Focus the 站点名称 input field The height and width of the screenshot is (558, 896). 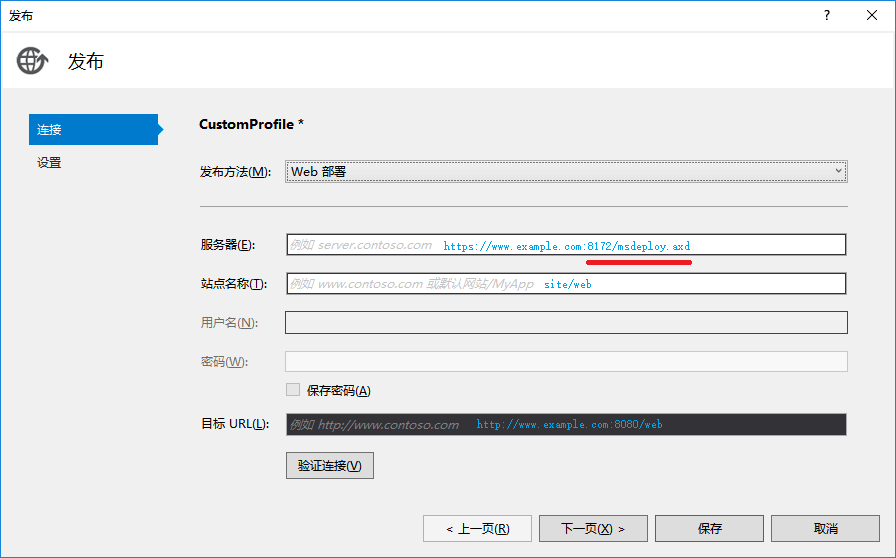566,284
